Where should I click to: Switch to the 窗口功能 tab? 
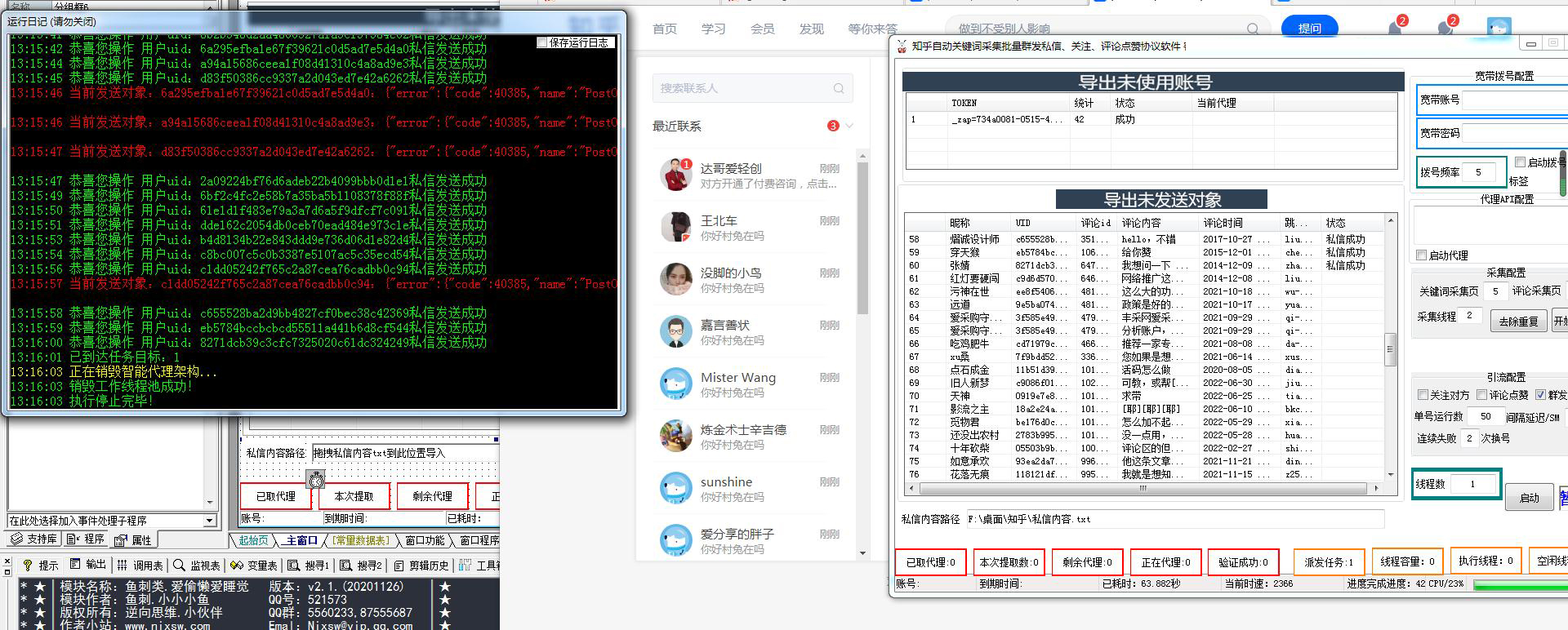(x=425, y=540)
